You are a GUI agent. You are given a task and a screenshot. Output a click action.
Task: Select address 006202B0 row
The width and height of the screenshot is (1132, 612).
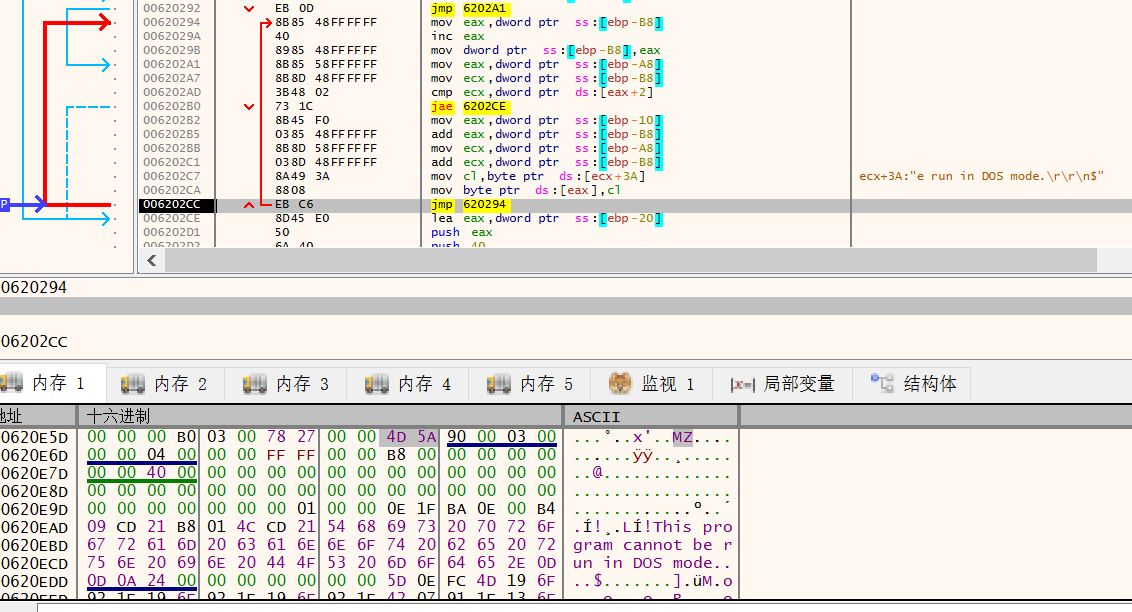[x=172, y=106]
